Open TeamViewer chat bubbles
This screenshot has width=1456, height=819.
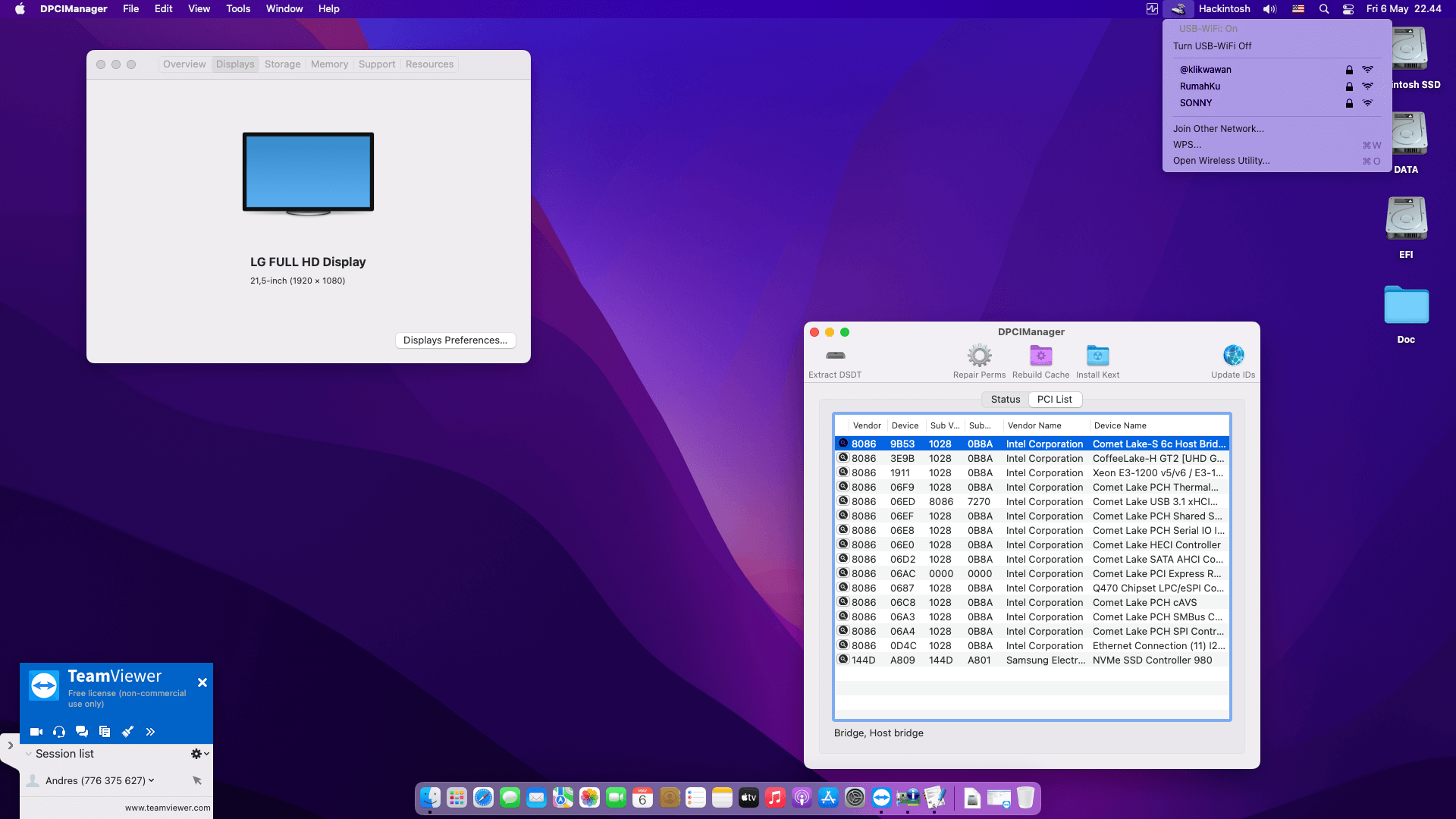pyautogui.click(x=82, y=732)
